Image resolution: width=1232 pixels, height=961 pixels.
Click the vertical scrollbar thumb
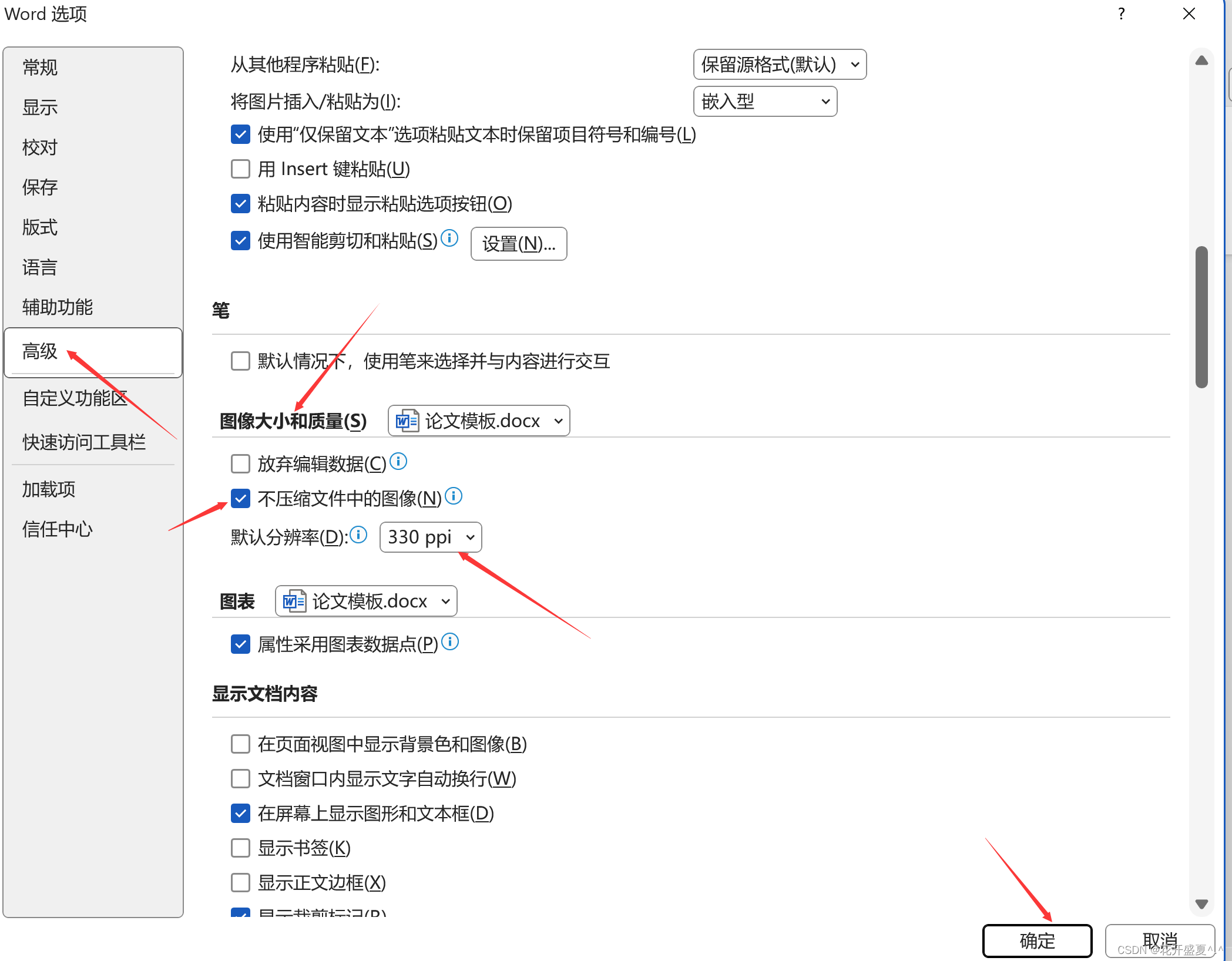click(1201, 317)
